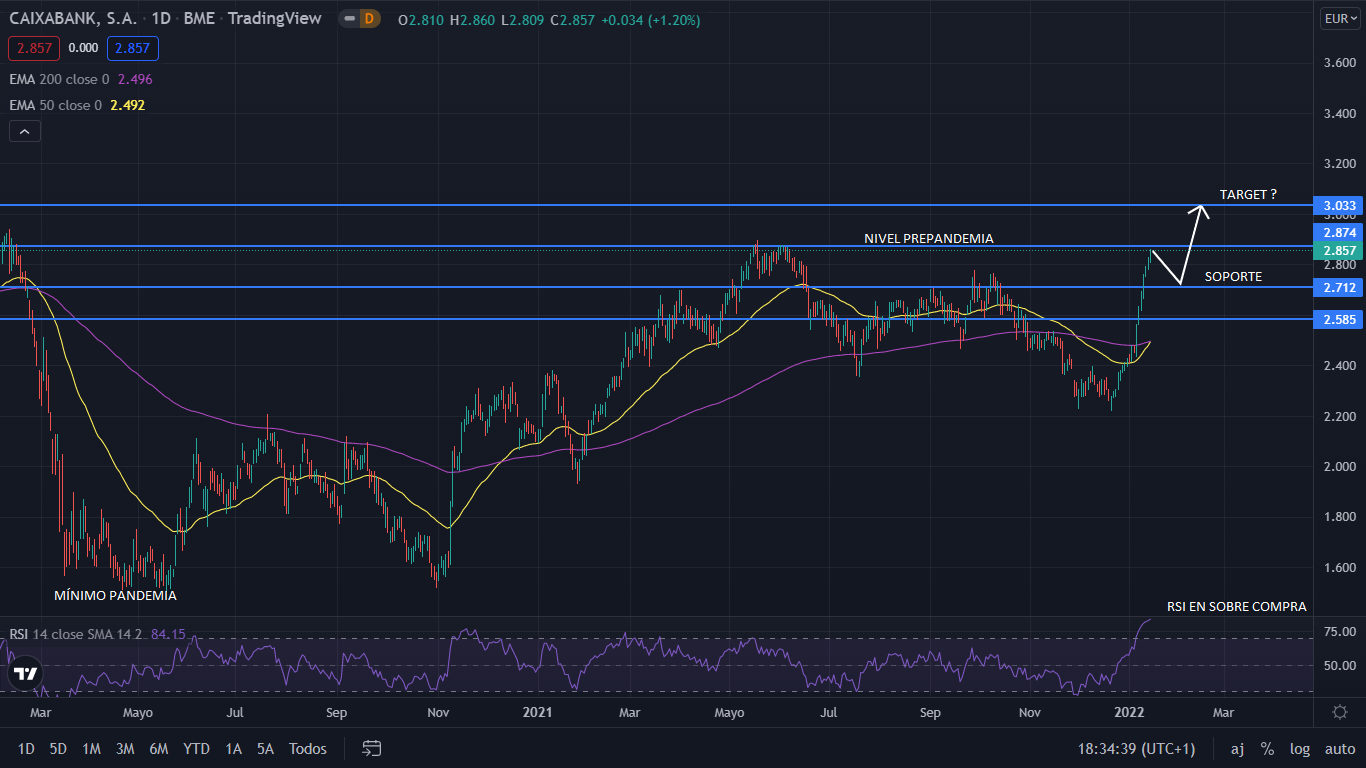Open the go-to-date calendar icon

tap(372, 748)
